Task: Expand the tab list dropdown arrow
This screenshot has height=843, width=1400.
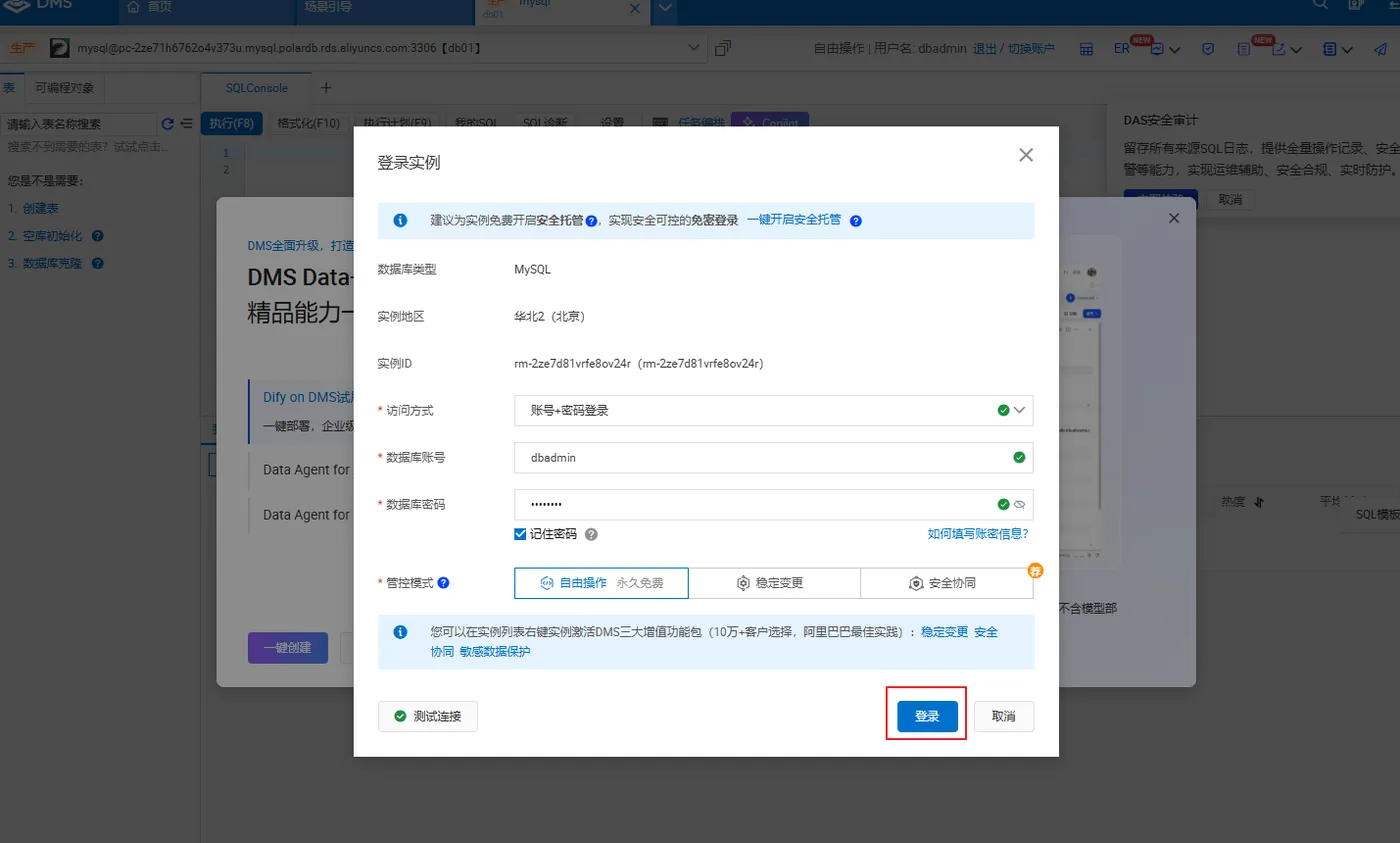Action: point(665,9)
